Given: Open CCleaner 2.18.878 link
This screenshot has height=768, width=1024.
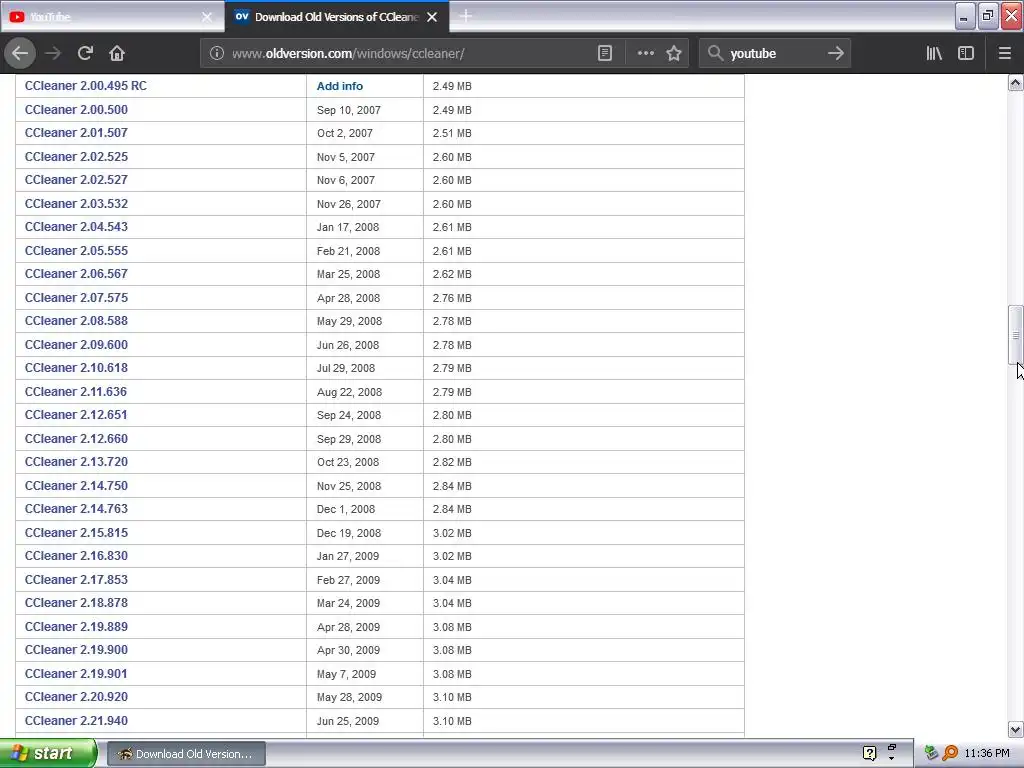Looking at the screenshot, I should (76, 603).
